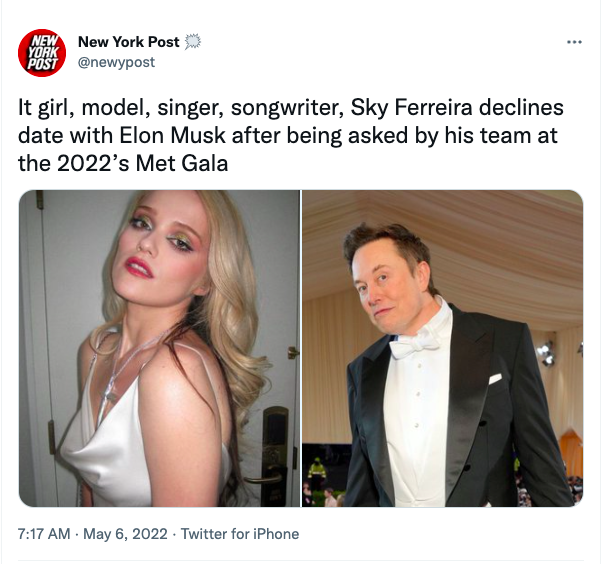Click the white bow tie in right photo
Image resolution: width=602 pixels, height=564 pixels.
[x=414, y=345]
